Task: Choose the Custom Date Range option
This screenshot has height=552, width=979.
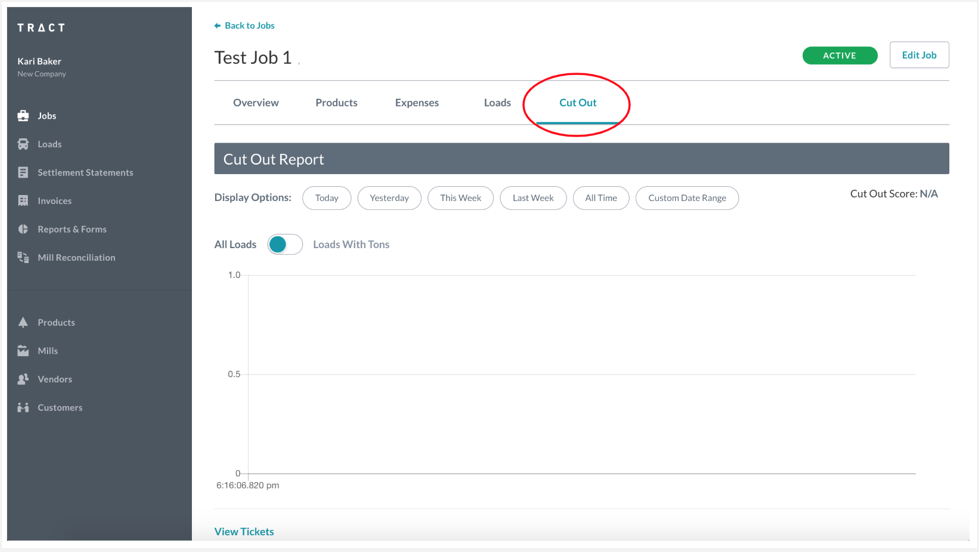Action: pos(687,198)
